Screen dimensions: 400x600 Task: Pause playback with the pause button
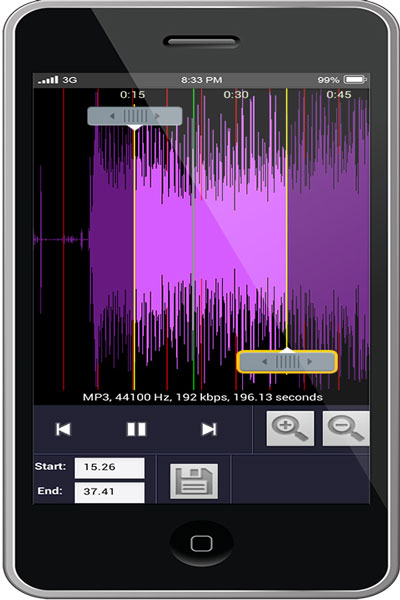136,429
